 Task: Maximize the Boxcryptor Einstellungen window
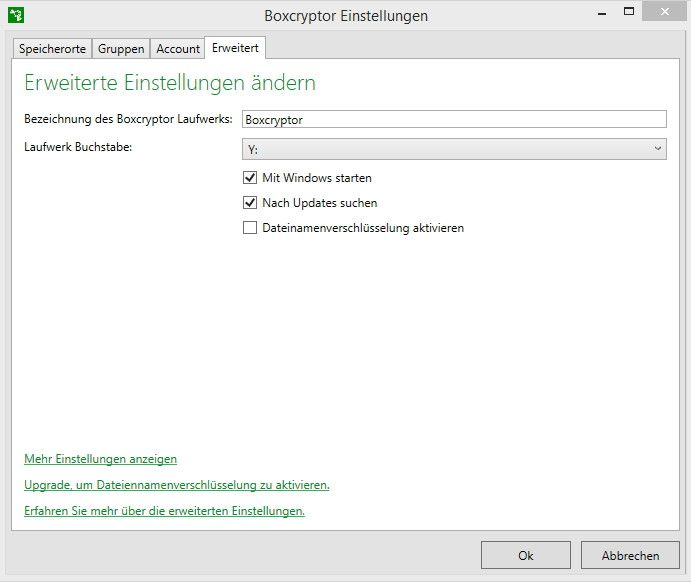(x=629, y=11)
